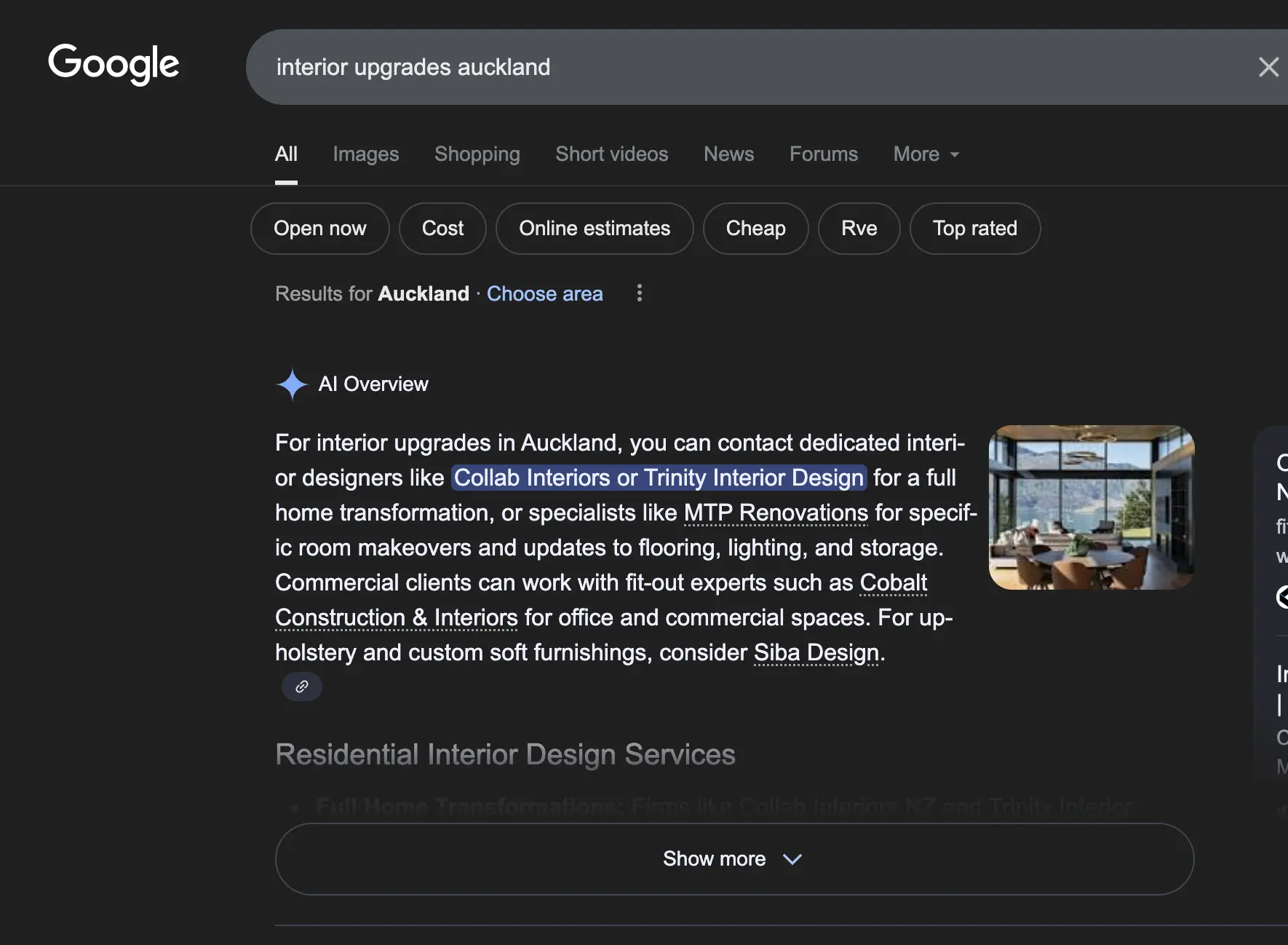Click the interior room thumbnail image
The image size is (1288, 945).
click(1091, 507)
